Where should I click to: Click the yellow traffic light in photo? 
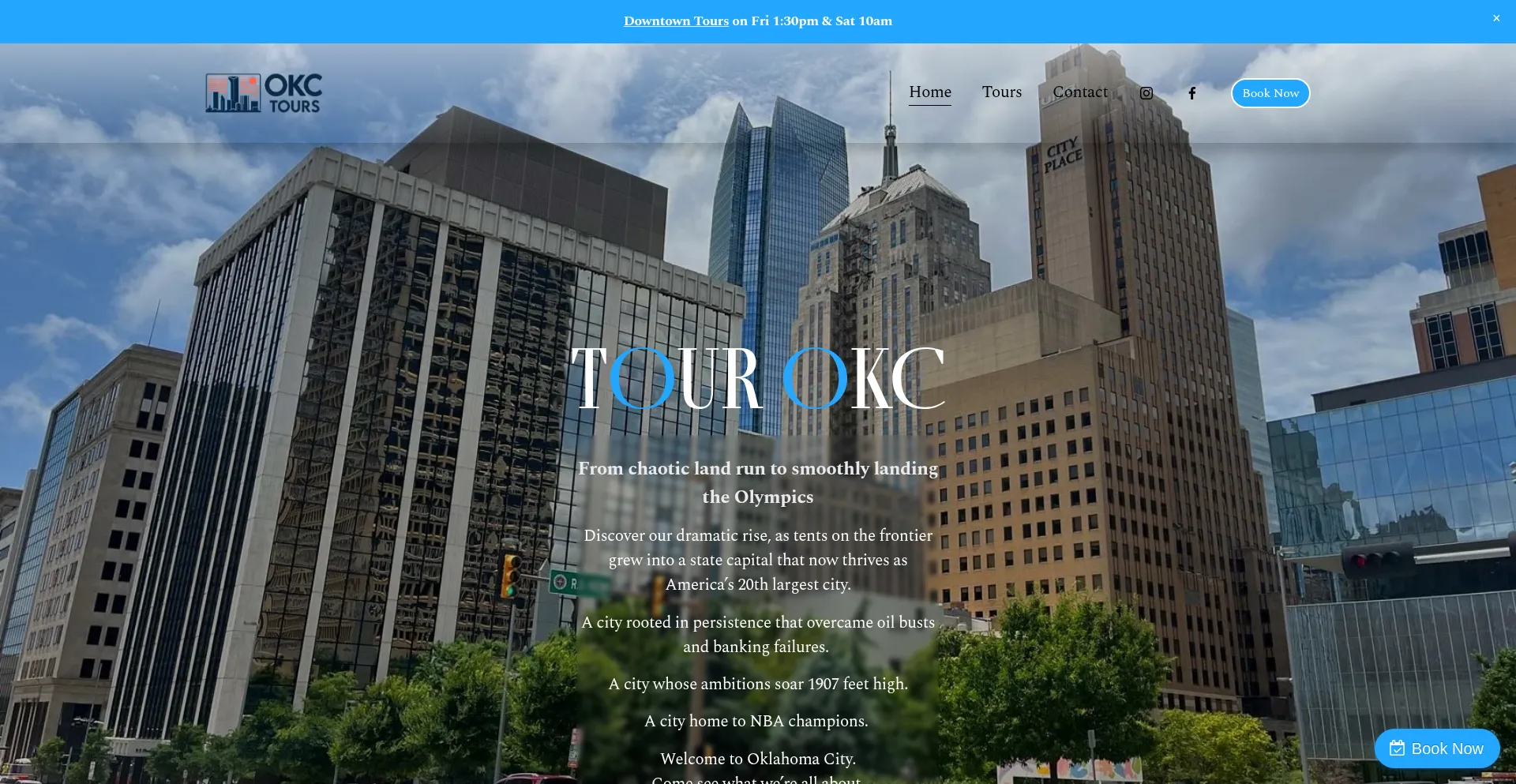[512, 575]
